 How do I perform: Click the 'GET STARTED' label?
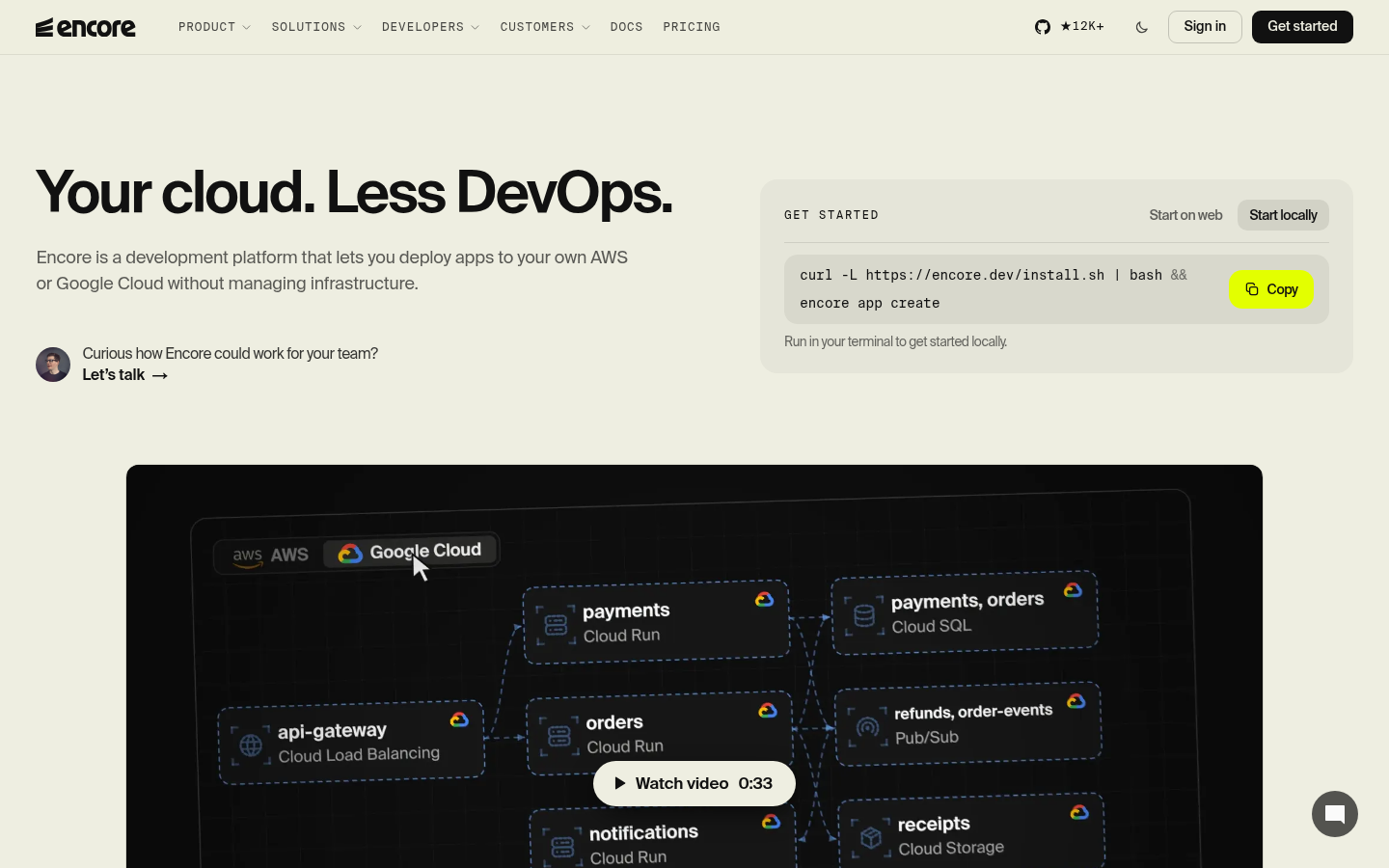tap(831, 215)
